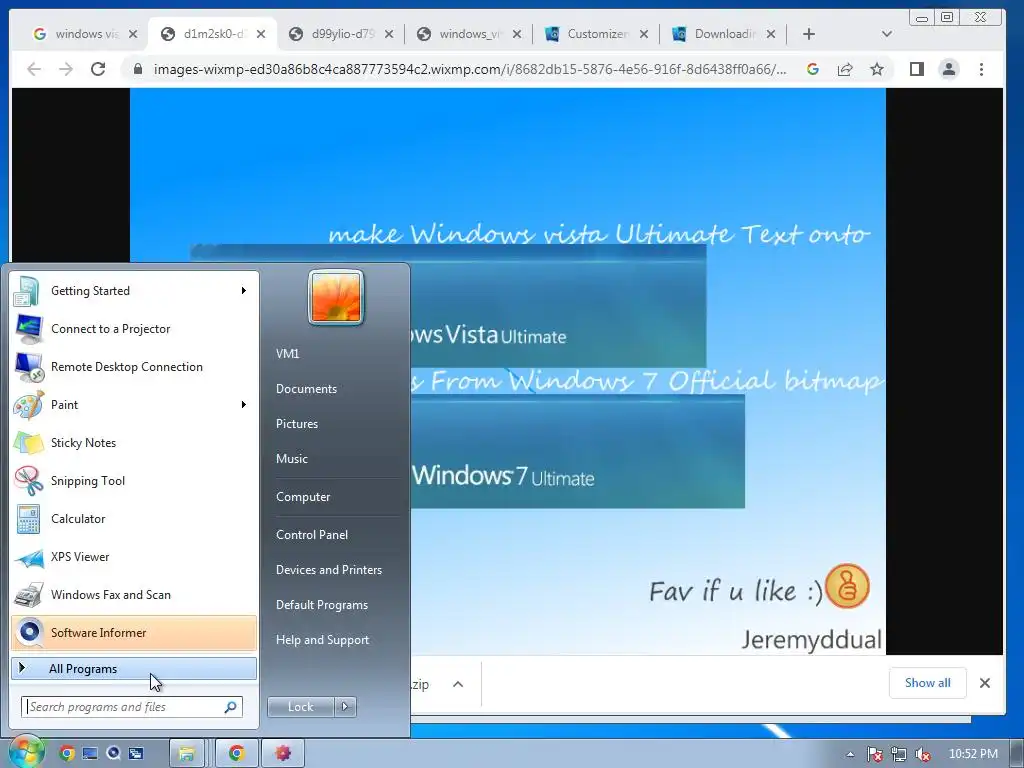Viewport: 1024px width, 768px height.
Task: Open Remote Desktop Connection
Action: [x=134, y=366]
